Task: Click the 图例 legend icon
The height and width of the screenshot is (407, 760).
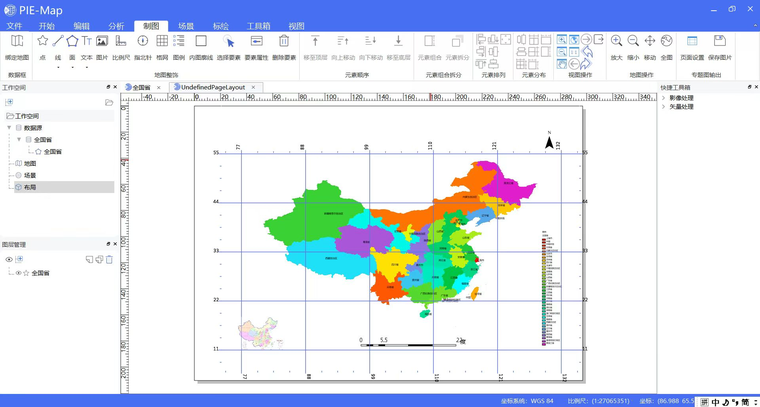Action: pyautogui.click(x=179, y=47)
